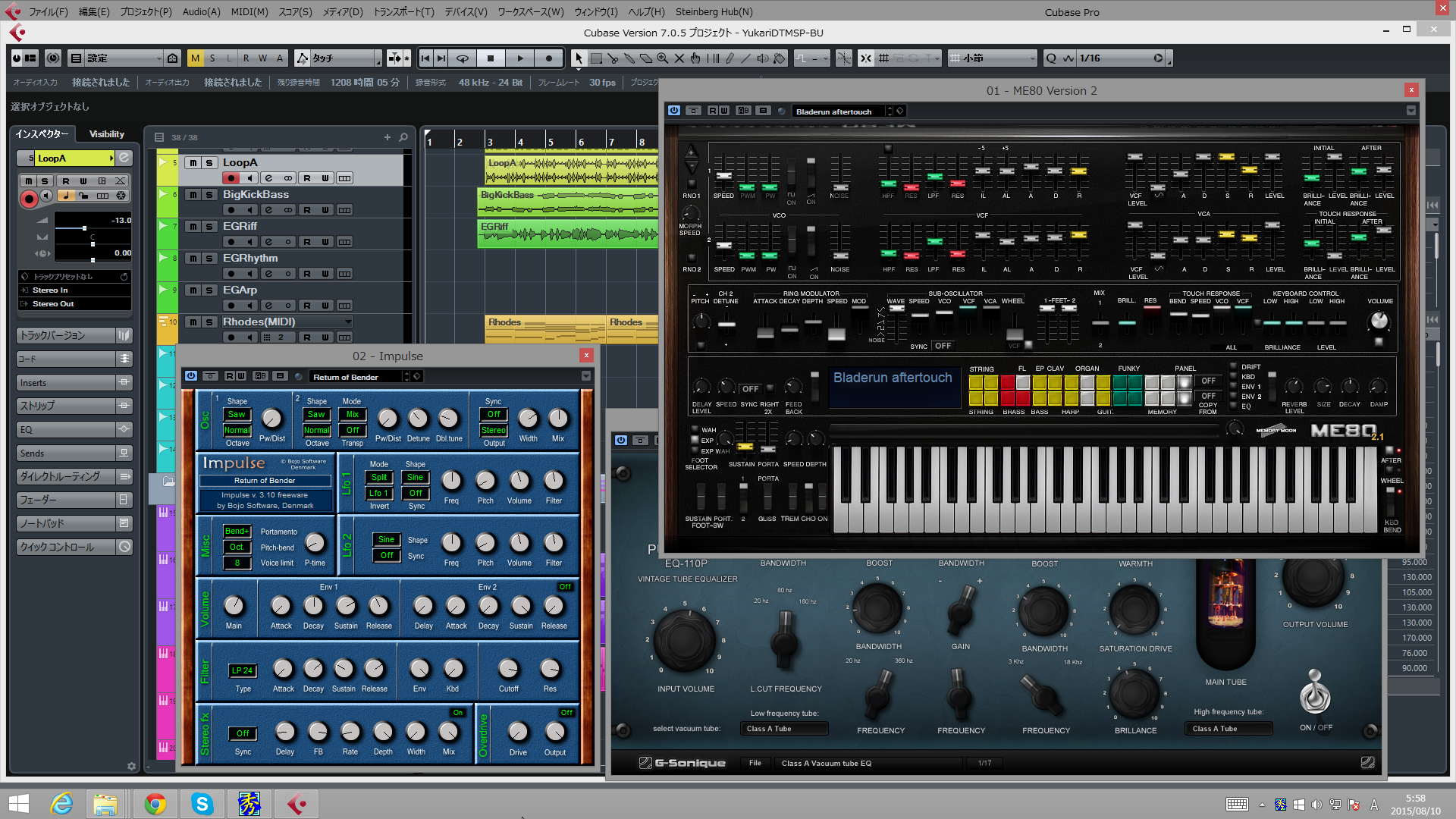This screenshot has width=1456, height=819.
Task: Open Cubase from the Windows taskbar
Action: point(296,803)
